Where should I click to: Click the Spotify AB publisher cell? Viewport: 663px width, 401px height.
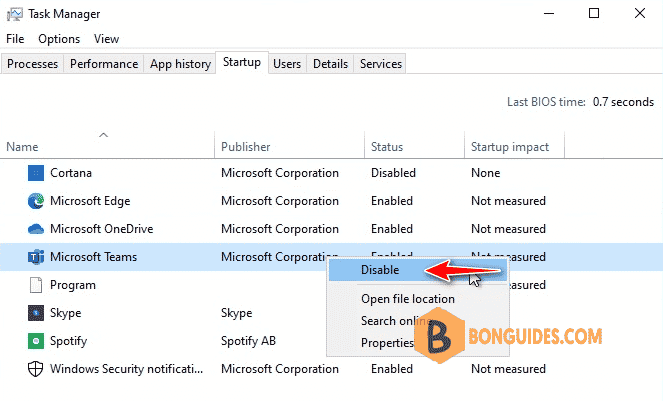point(248,341)
